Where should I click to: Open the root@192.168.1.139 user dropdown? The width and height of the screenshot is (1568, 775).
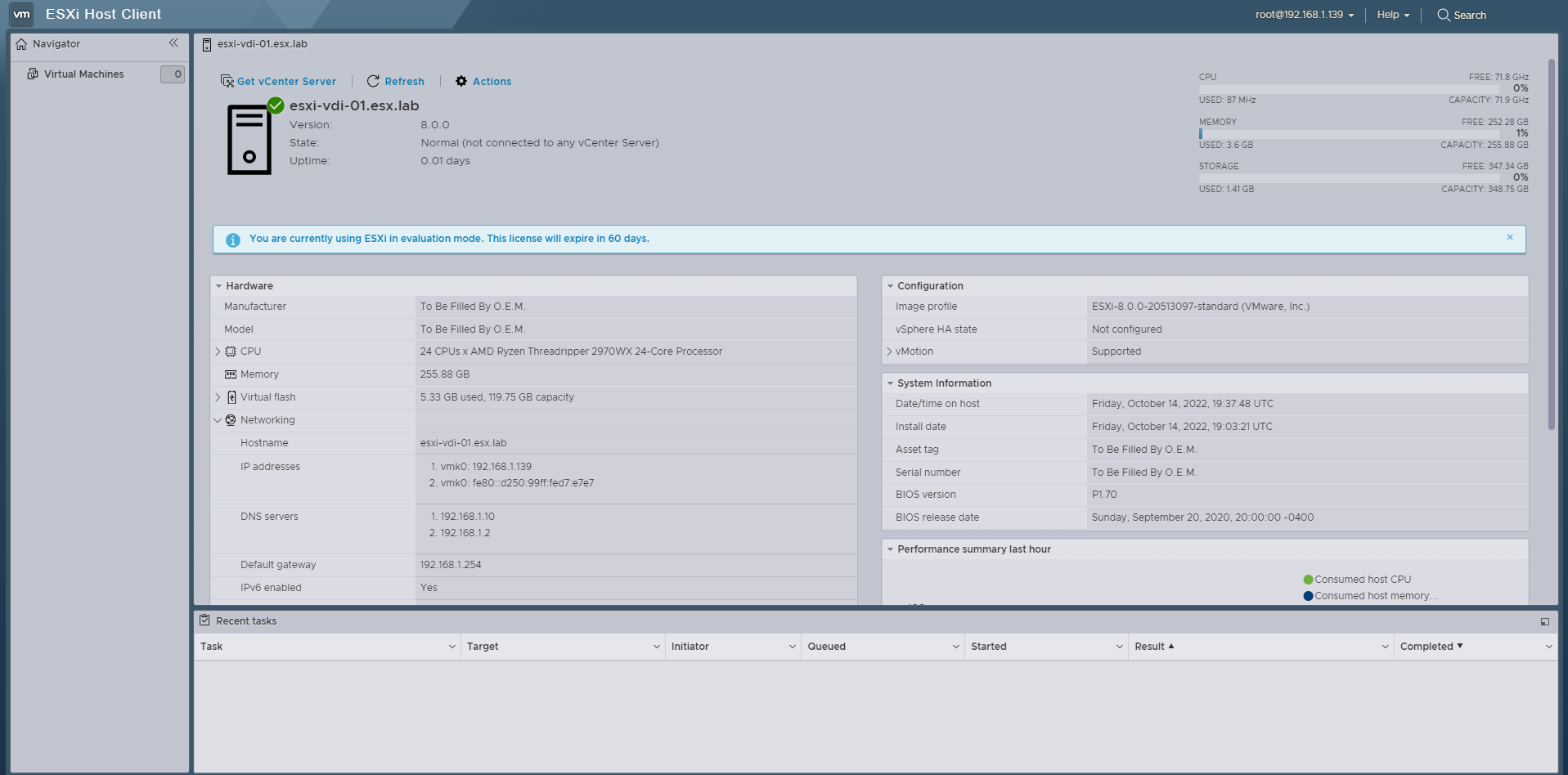1305,15
